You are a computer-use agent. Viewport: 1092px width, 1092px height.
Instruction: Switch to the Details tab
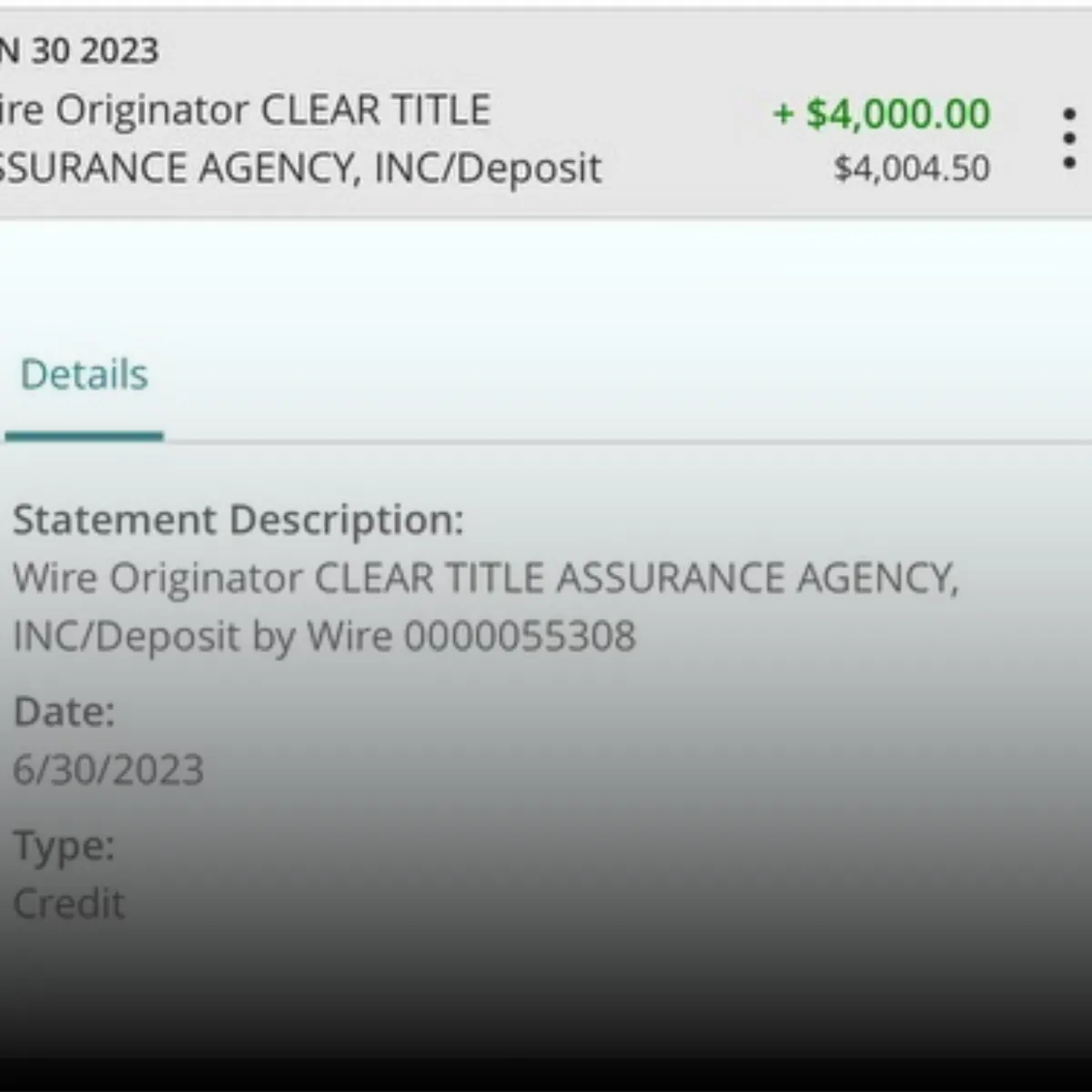coord(84,375)
